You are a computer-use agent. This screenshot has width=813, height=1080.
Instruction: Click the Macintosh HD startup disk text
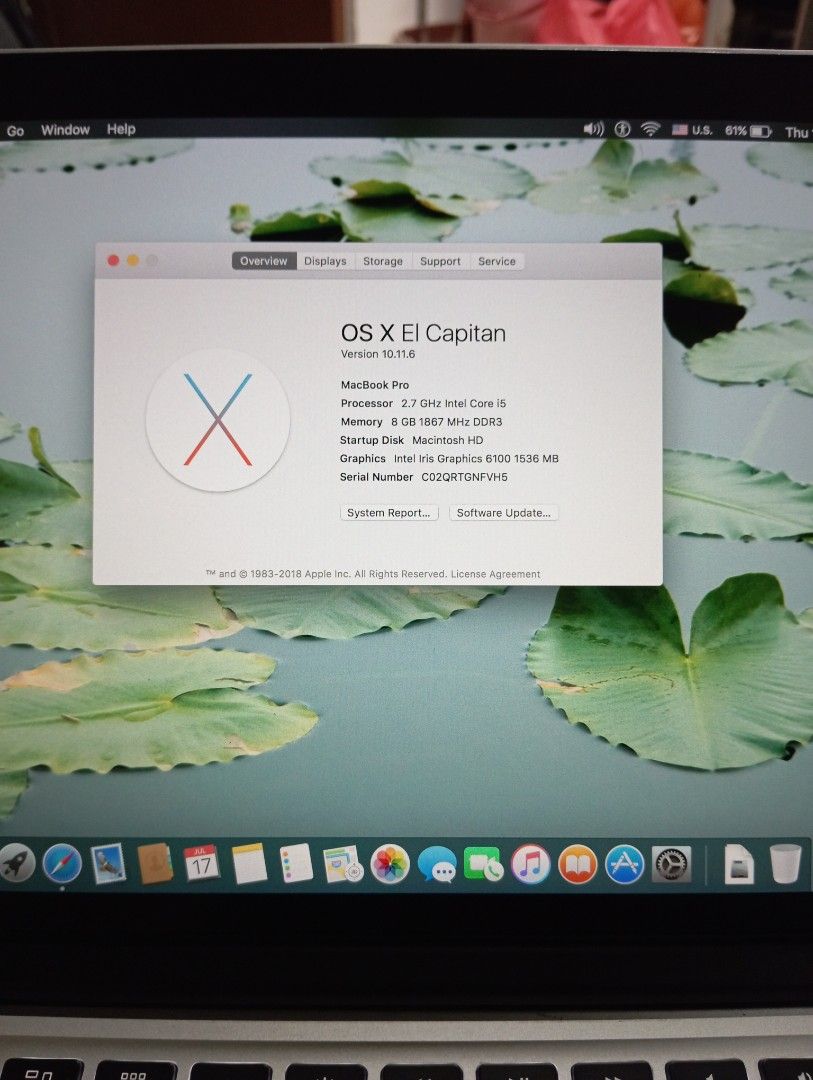(448, 440)
